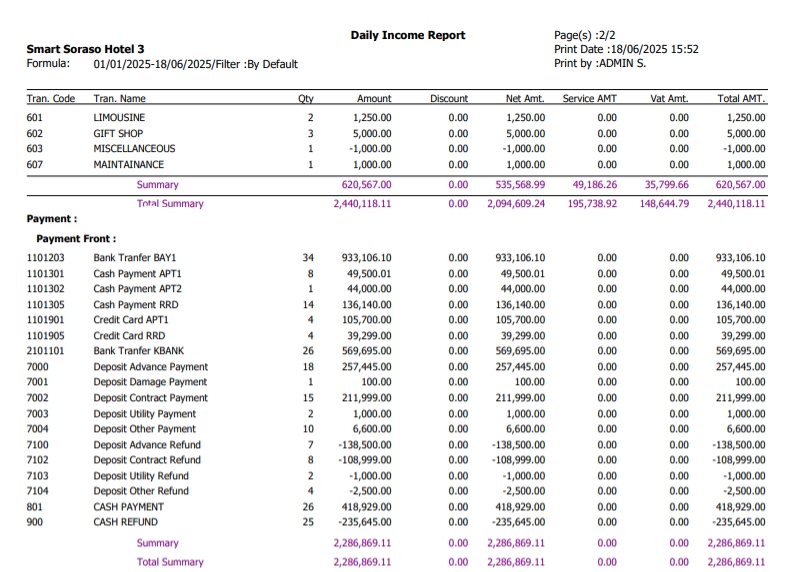Screen dimensions: 785x572
Task: Click the LIMOUSINE transaction name
Action: coord(119,118)
